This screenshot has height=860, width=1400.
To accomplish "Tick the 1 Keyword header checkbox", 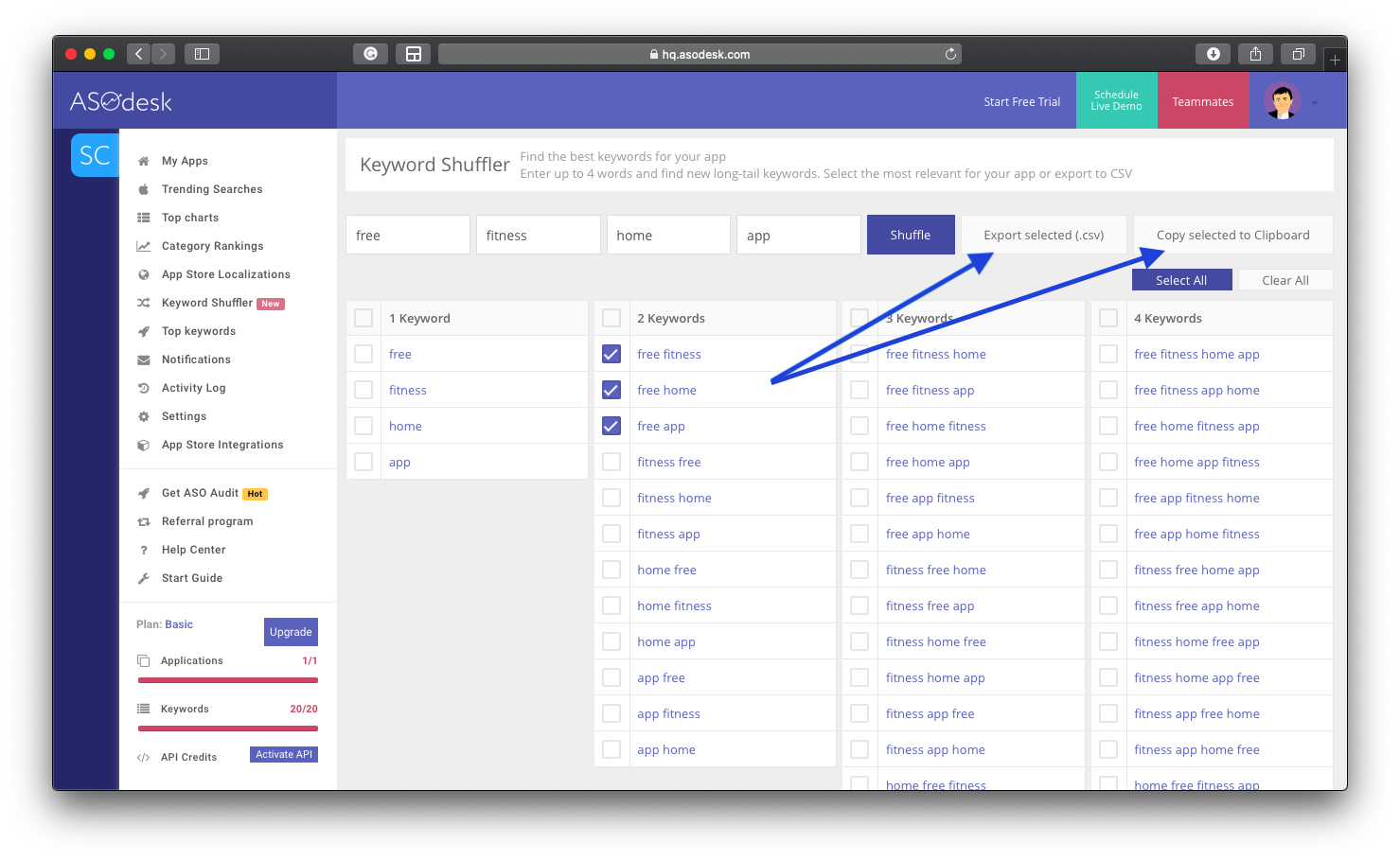I will pos(363,318).
